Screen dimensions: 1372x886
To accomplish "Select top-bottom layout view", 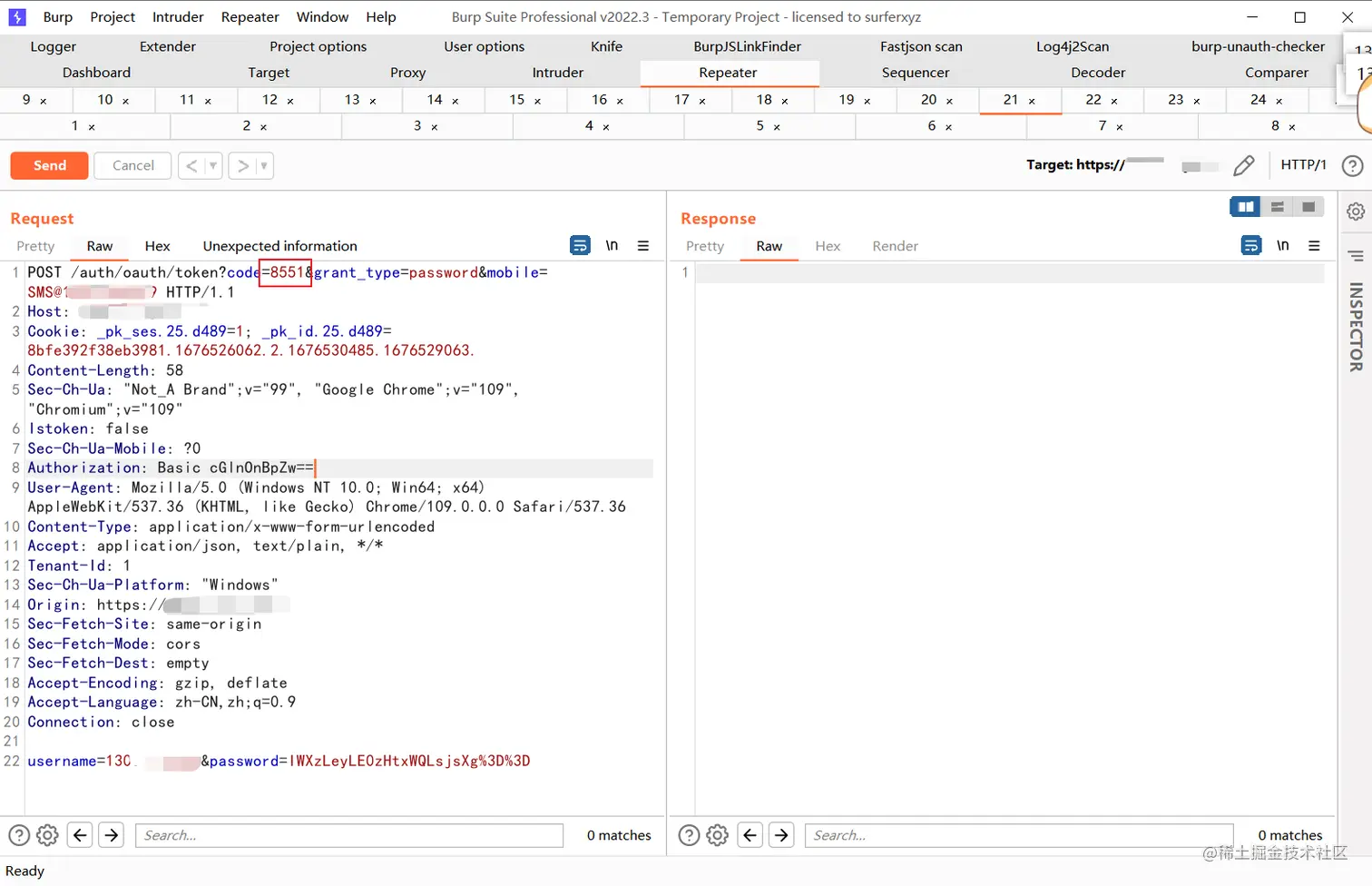I will tap(1277, 207).
